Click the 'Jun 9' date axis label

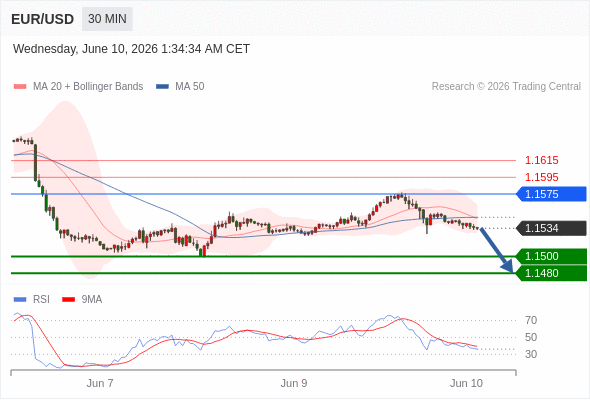tap(294, 383)
